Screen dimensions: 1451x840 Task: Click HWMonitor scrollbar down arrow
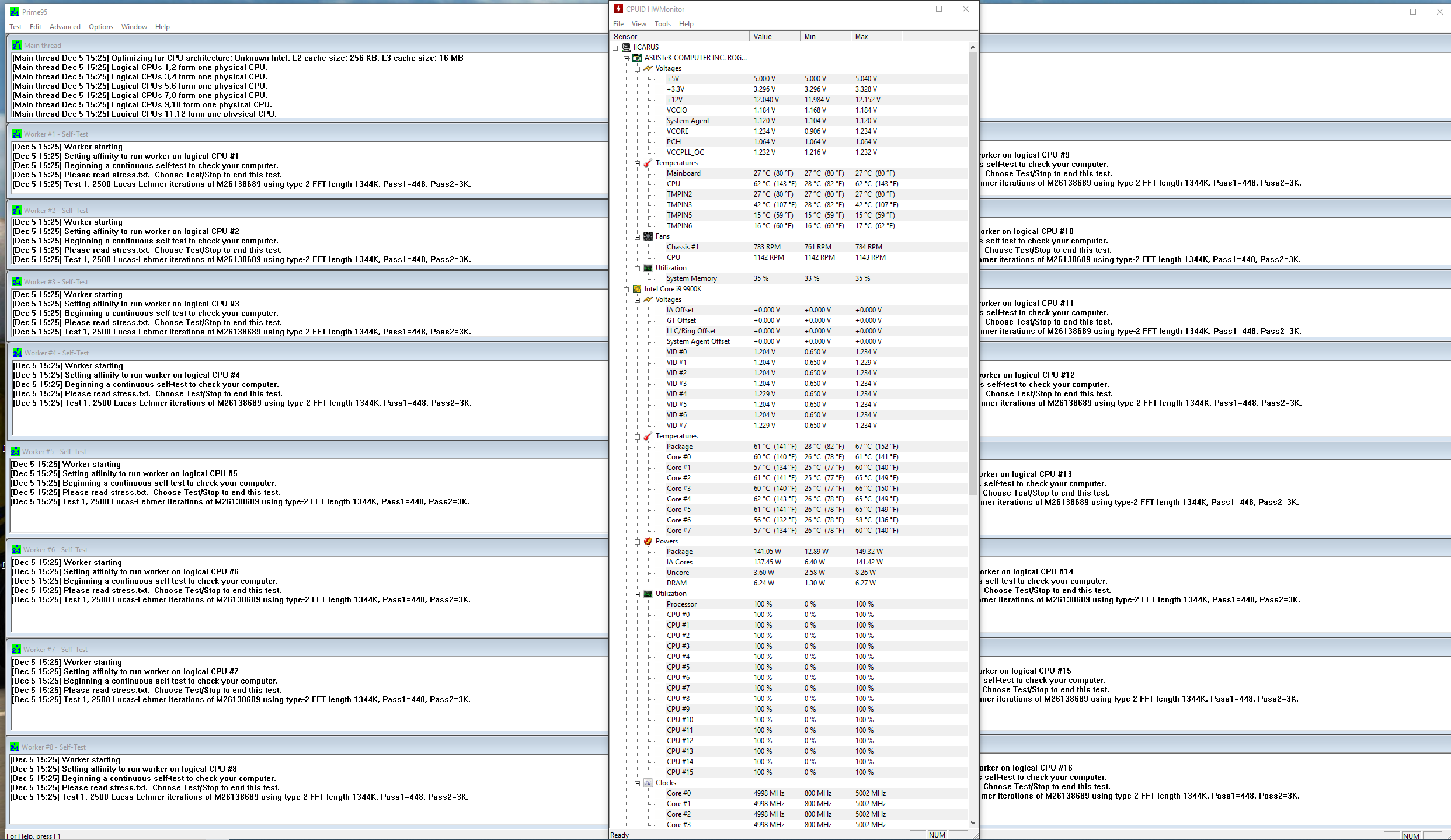click(973, 823)
